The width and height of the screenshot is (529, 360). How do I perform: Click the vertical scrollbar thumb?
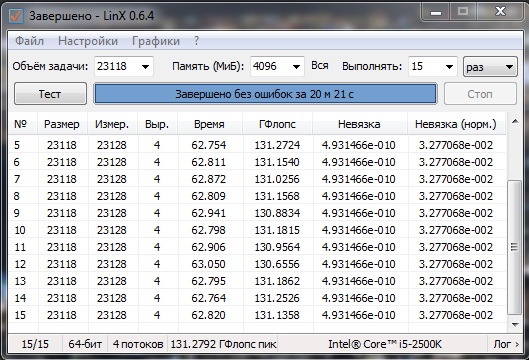pos(514,247)
